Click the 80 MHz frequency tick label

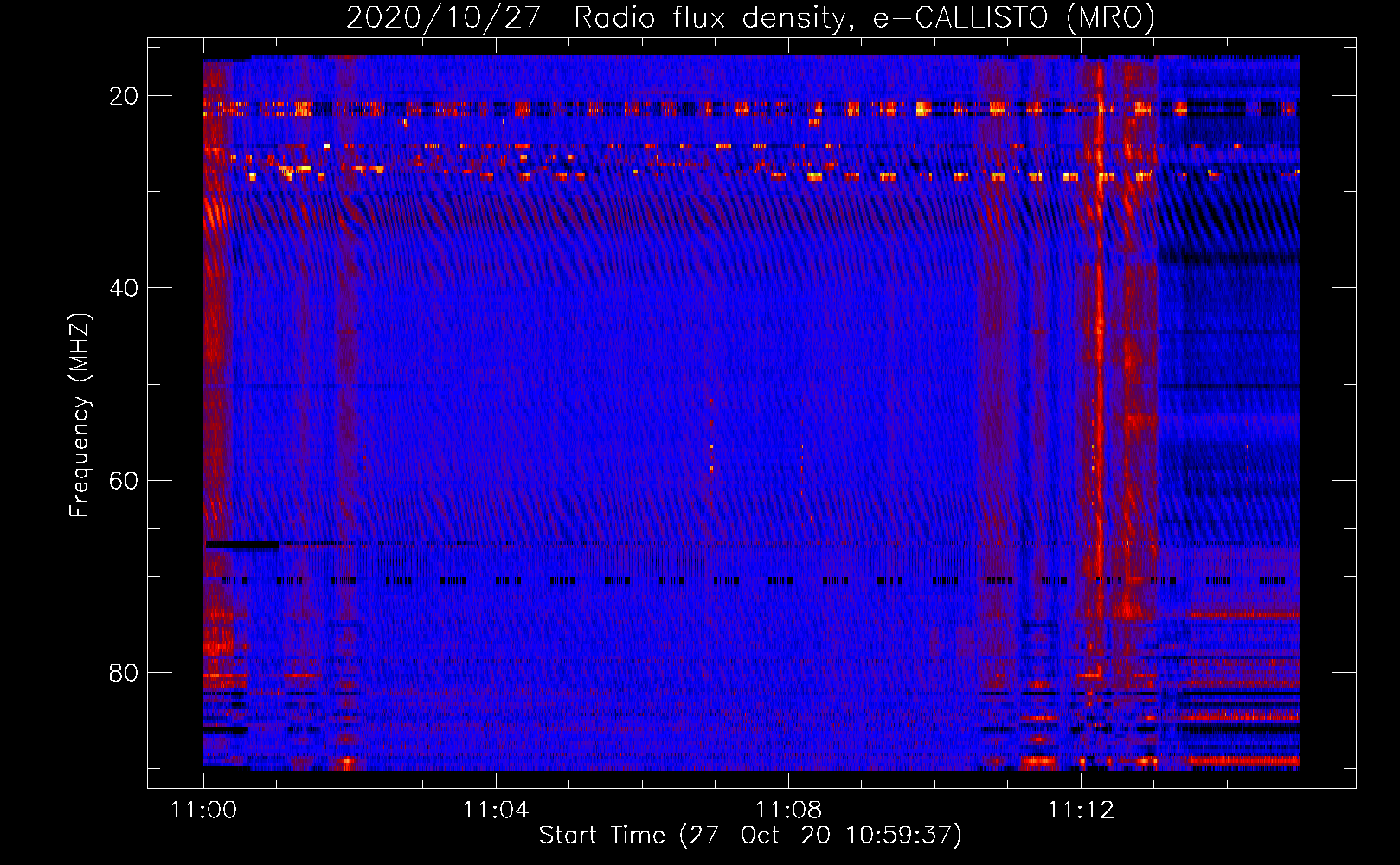[124, 672]
